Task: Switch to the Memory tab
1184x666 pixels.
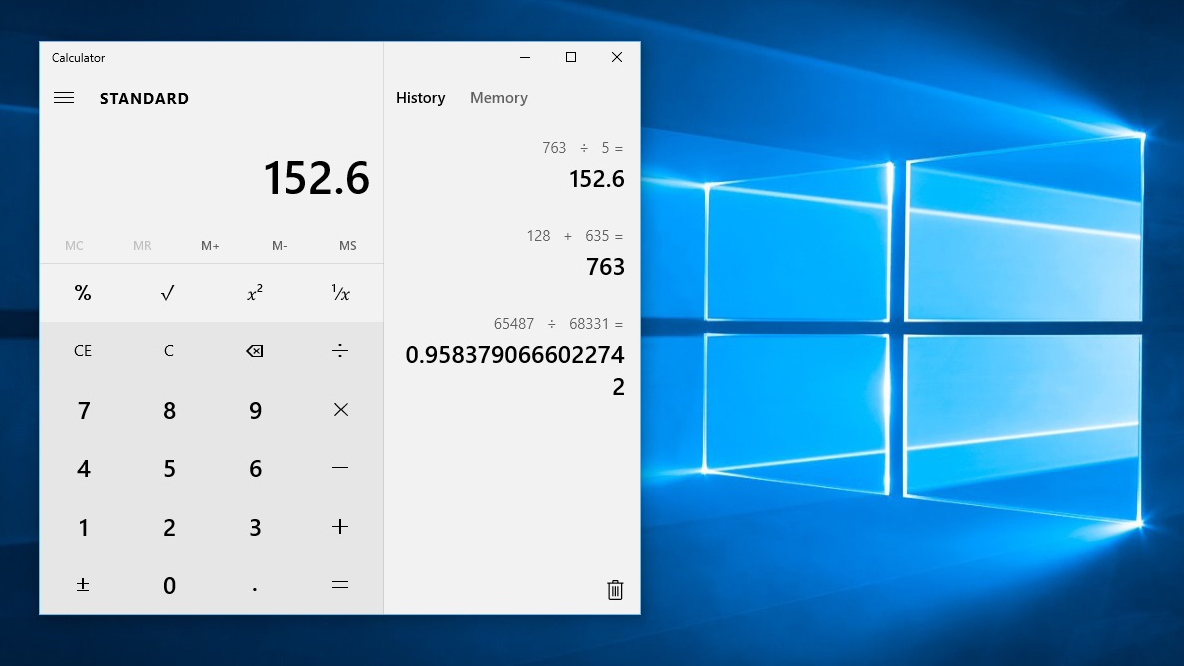Action: click(498, 97)
